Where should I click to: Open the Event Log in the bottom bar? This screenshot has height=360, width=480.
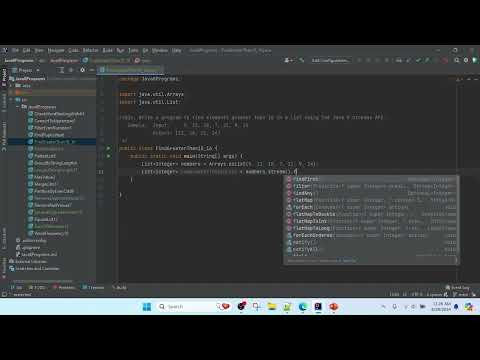458,287
